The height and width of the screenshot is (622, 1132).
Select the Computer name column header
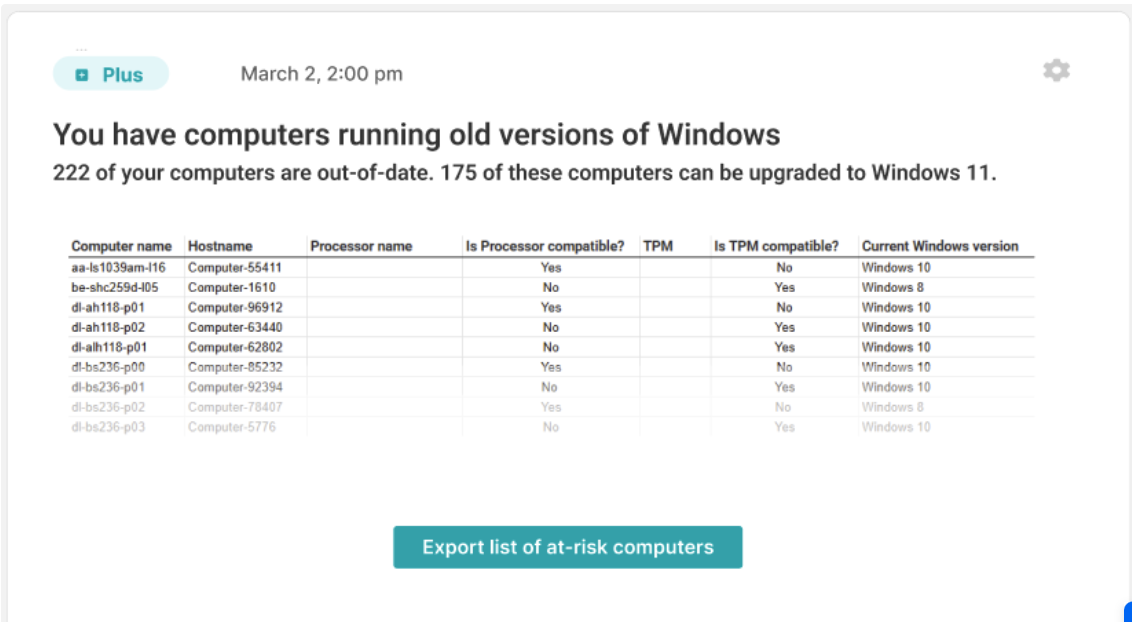pyautogui.click(x=121, y=246)
